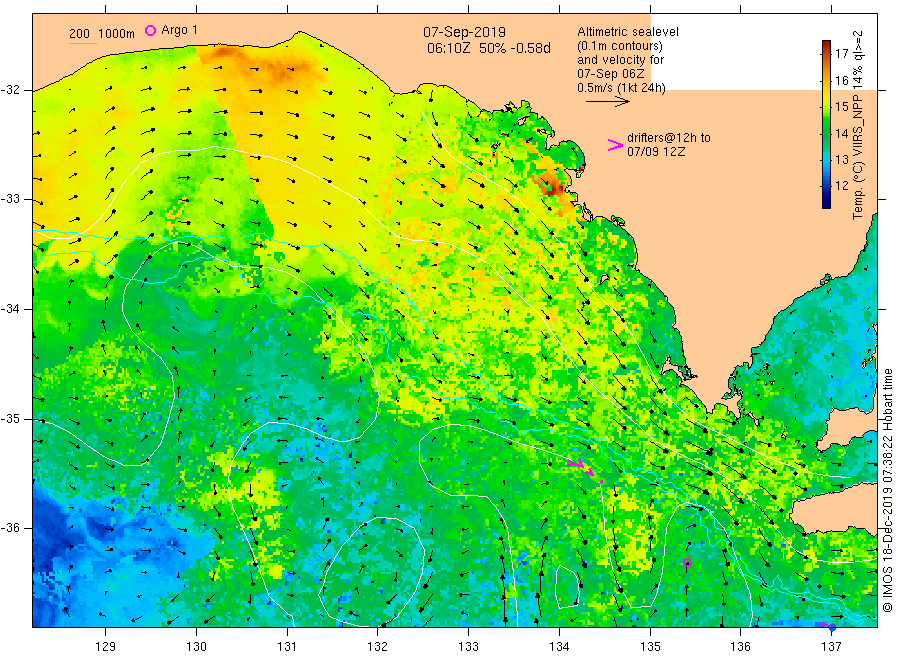The width and height of the screenshot is (900, 660).
Task: Click the magenta Argo float marker near 135.4E
Action: click(687, 562)
